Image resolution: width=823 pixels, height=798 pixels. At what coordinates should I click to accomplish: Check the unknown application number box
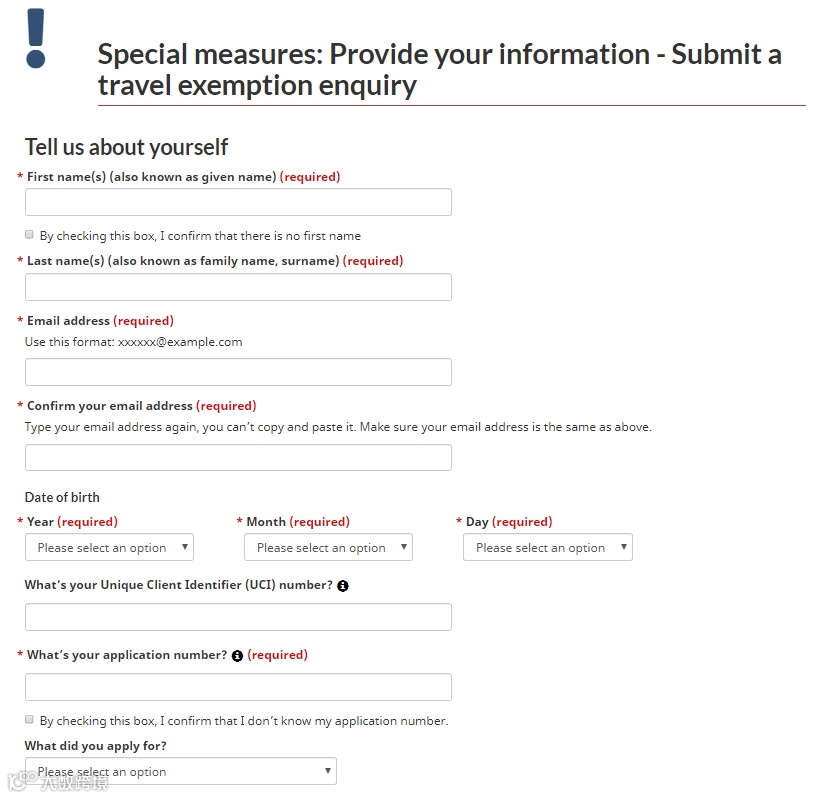click(x=30, y=720)
